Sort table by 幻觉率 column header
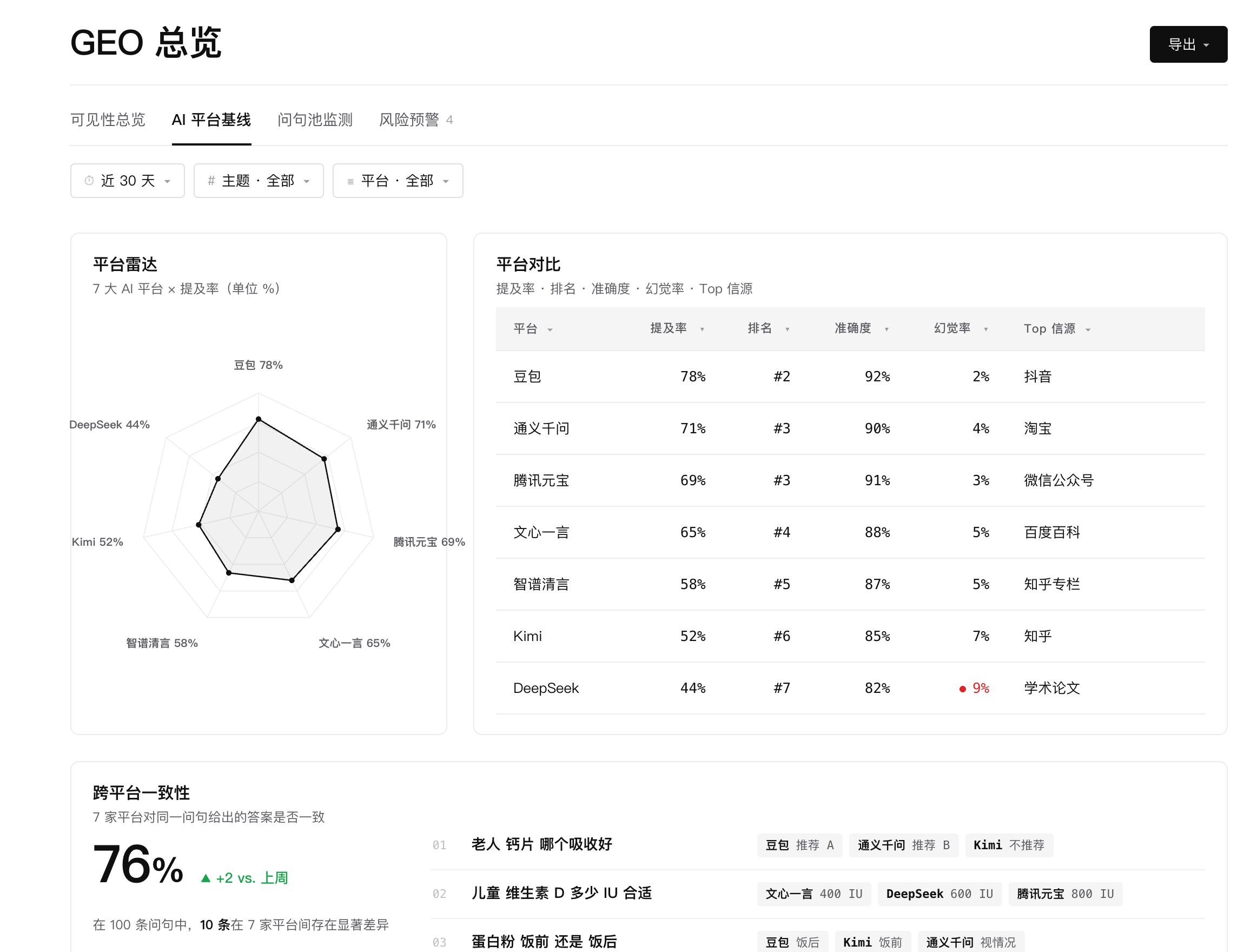The height and width of the screenshot is (952, 1244). 961,329
